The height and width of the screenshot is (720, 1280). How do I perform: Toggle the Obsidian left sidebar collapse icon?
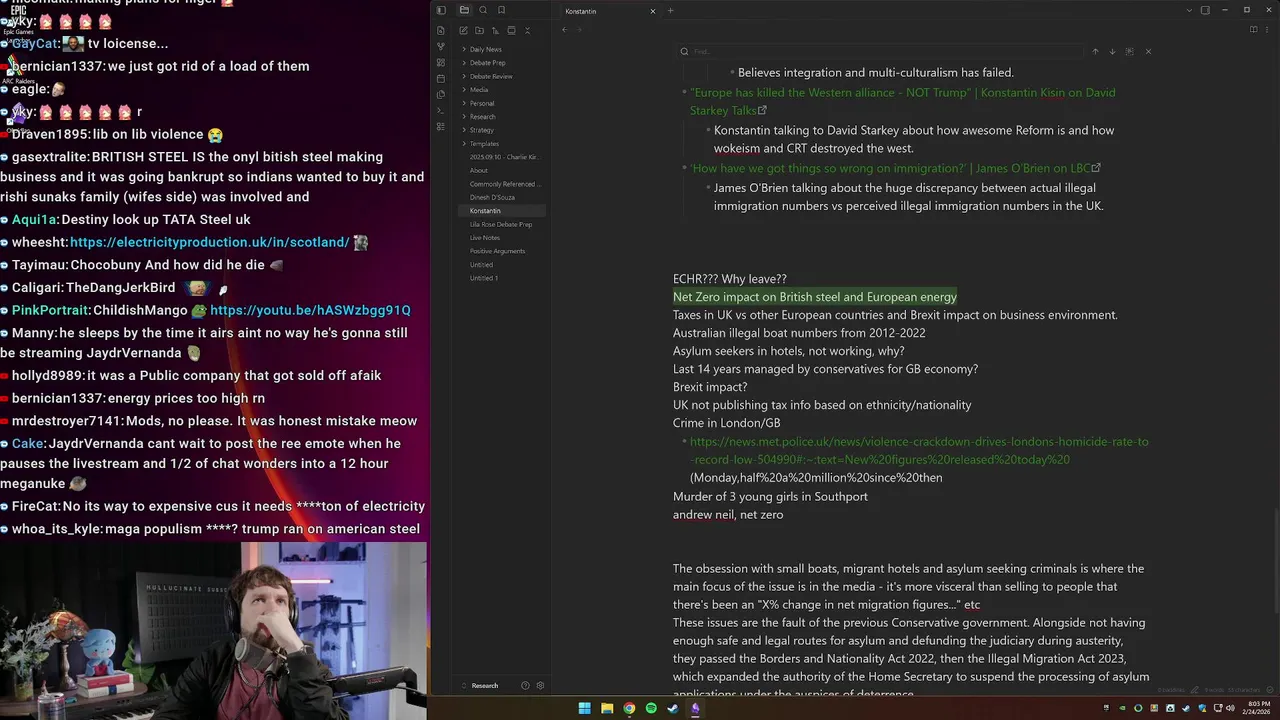tap(441, 10)
